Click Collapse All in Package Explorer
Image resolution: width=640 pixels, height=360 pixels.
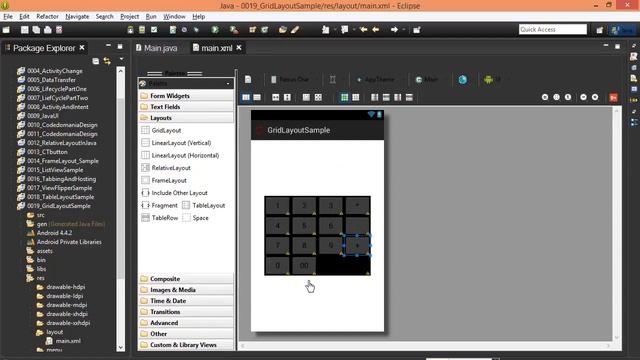[x=96, y=61]
